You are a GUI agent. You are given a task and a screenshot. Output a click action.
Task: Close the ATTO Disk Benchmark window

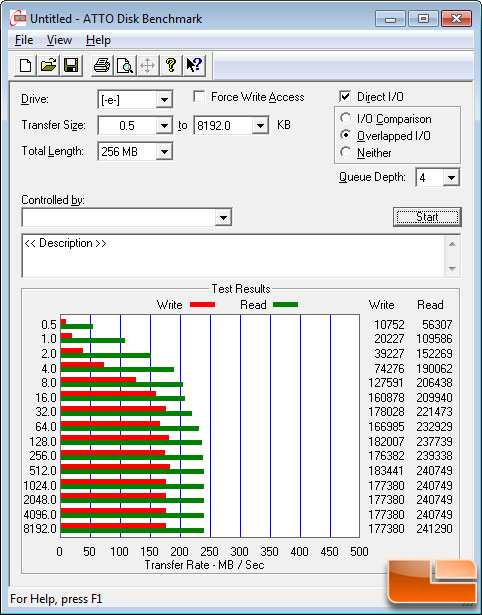click(456, 19)
